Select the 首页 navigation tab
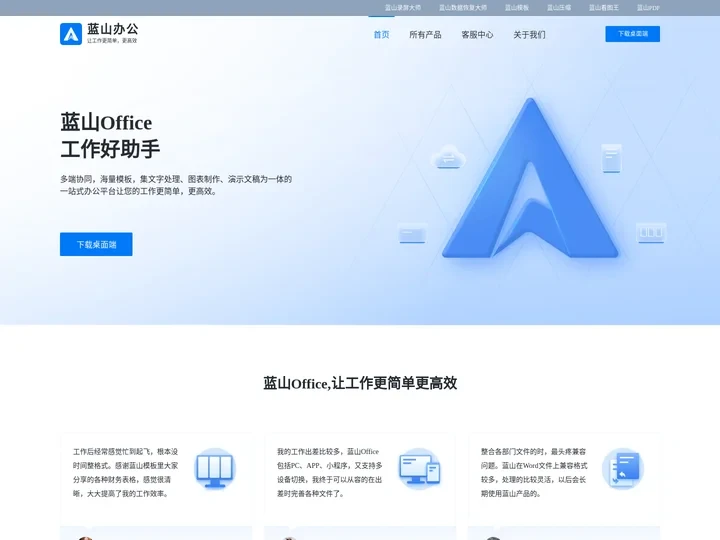Screen dimensions: 720x540 click(x=381, y=34)
